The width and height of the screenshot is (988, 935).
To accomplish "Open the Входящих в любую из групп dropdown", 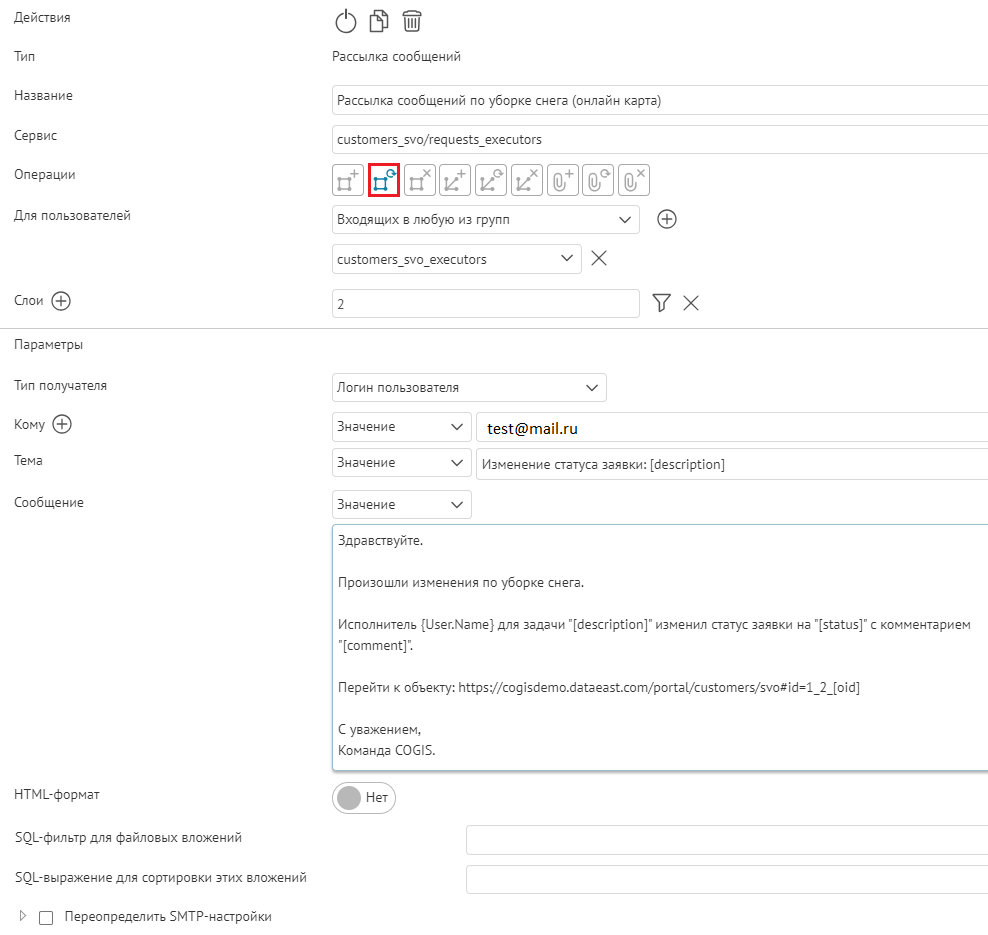I will coord(486,219).
